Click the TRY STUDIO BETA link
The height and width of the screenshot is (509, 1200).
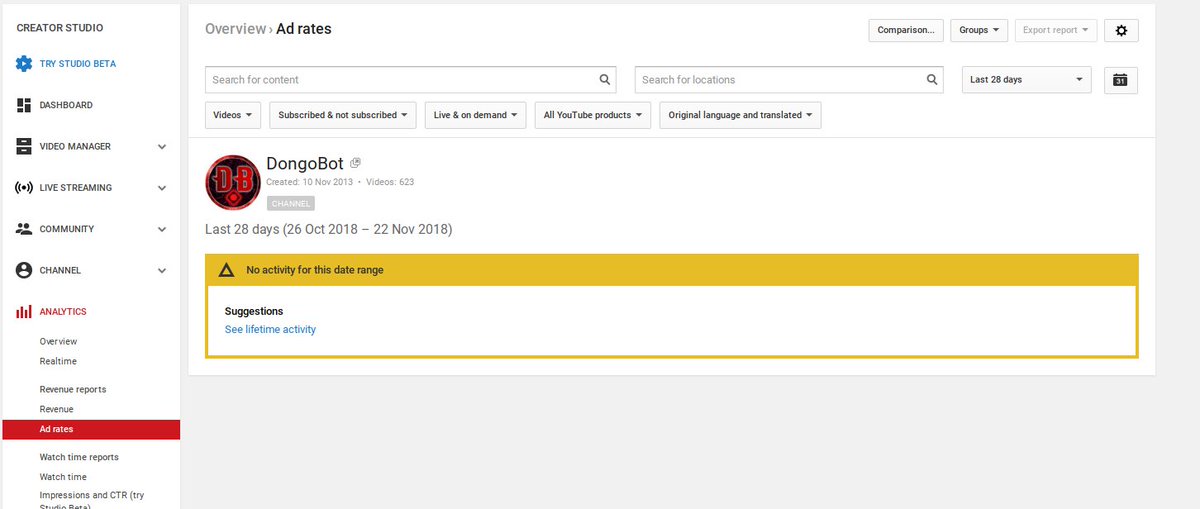click(x=78, y=64)
